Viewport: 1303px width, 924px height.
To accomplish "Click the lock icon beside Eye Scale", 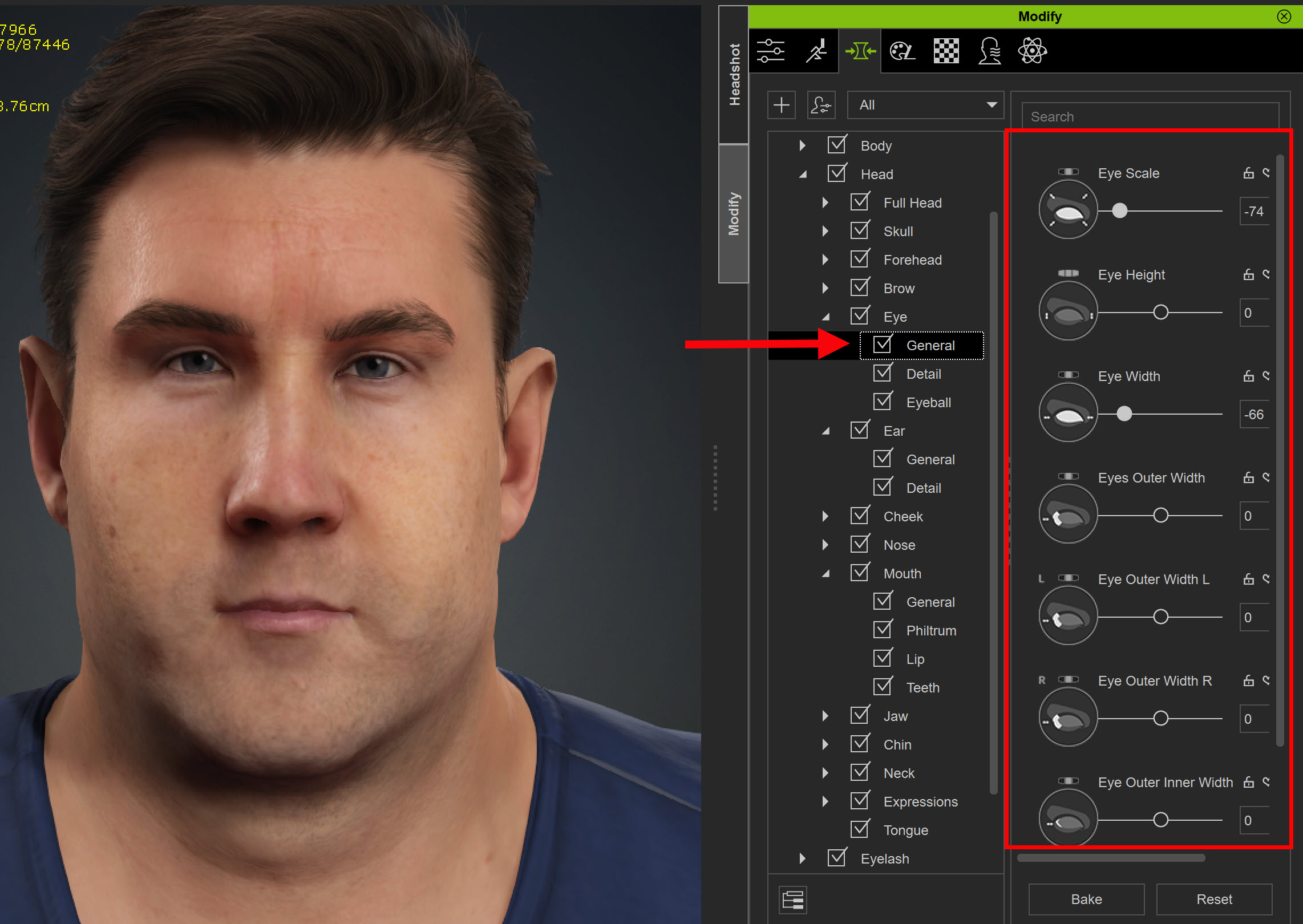I will [1248, 173].
